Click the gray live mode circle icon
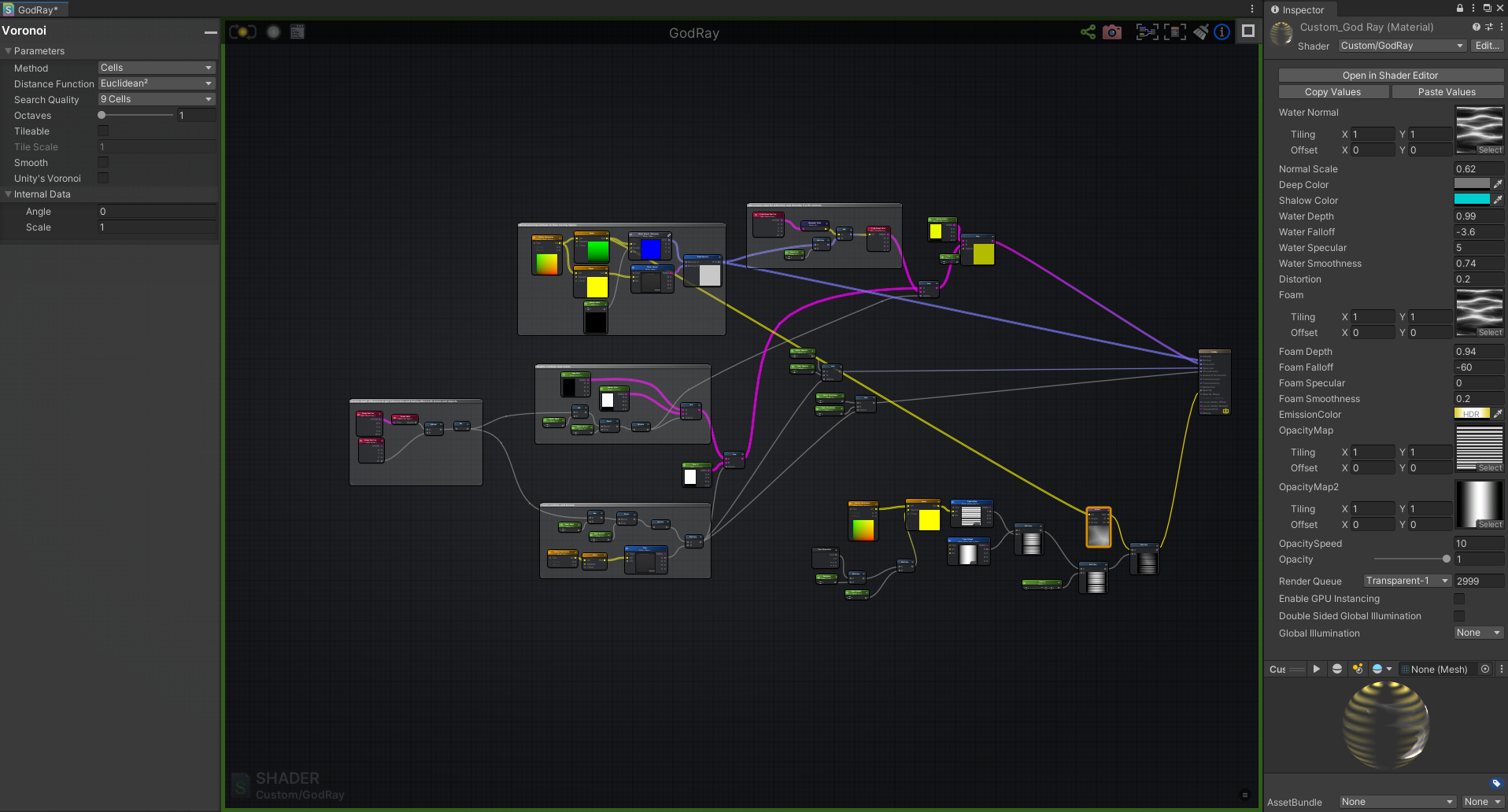Image resolution: width=1508 pixels, height=812 pixels. click(273, 32)
